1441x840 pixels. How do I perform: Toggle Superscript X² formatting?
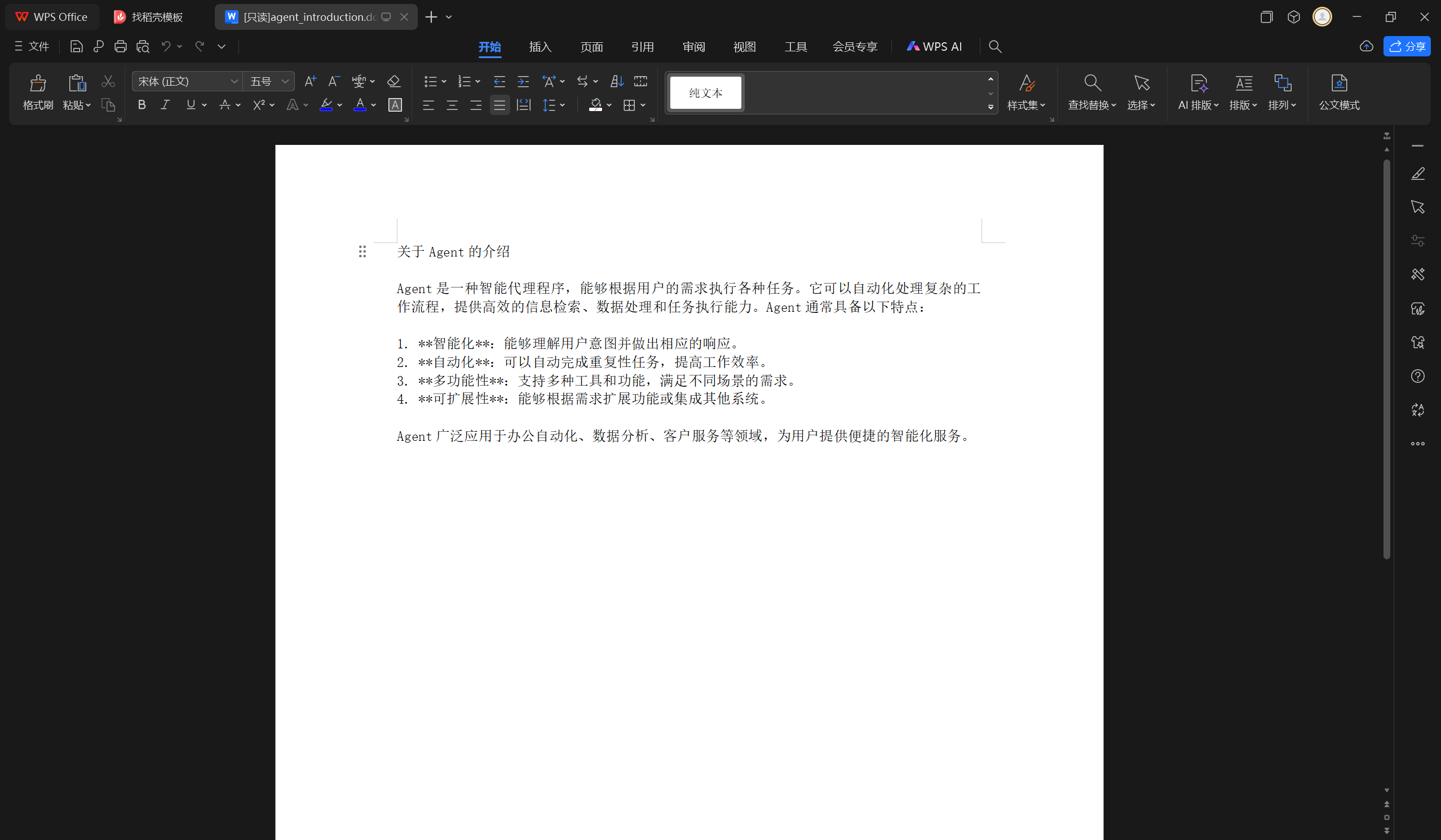[258, 105]
